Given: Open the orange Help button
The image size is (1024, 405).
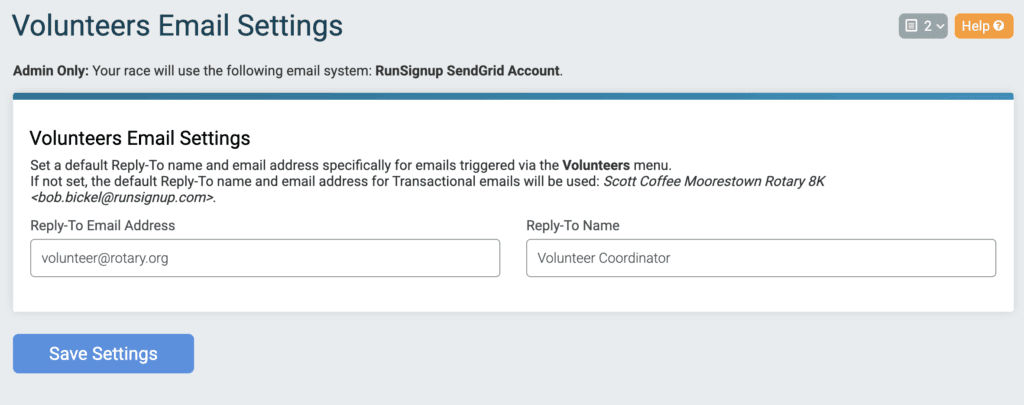Looking at the screenshot, I should pos(984,26).
